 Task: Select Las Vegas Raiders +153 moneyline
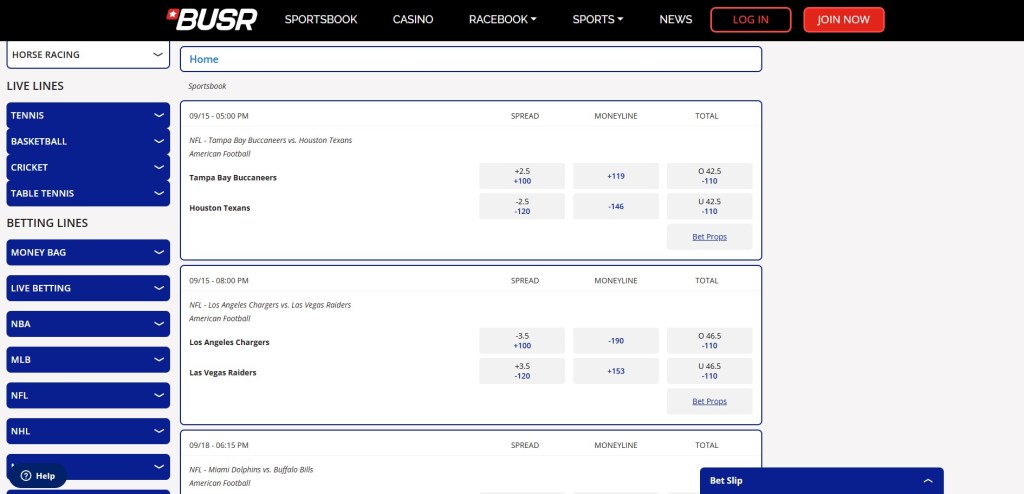tap(616, 371)
